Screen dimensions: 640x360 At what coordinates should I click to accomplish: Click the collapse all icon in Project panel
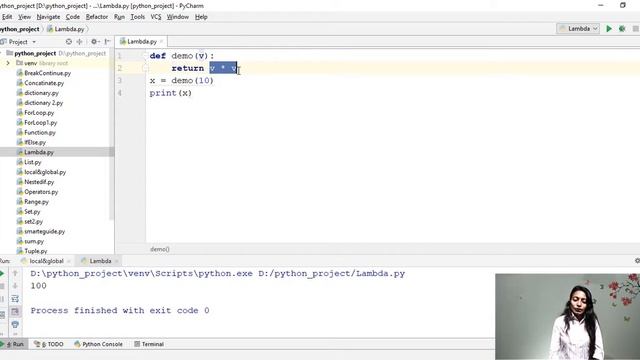(x=80, y=42)
